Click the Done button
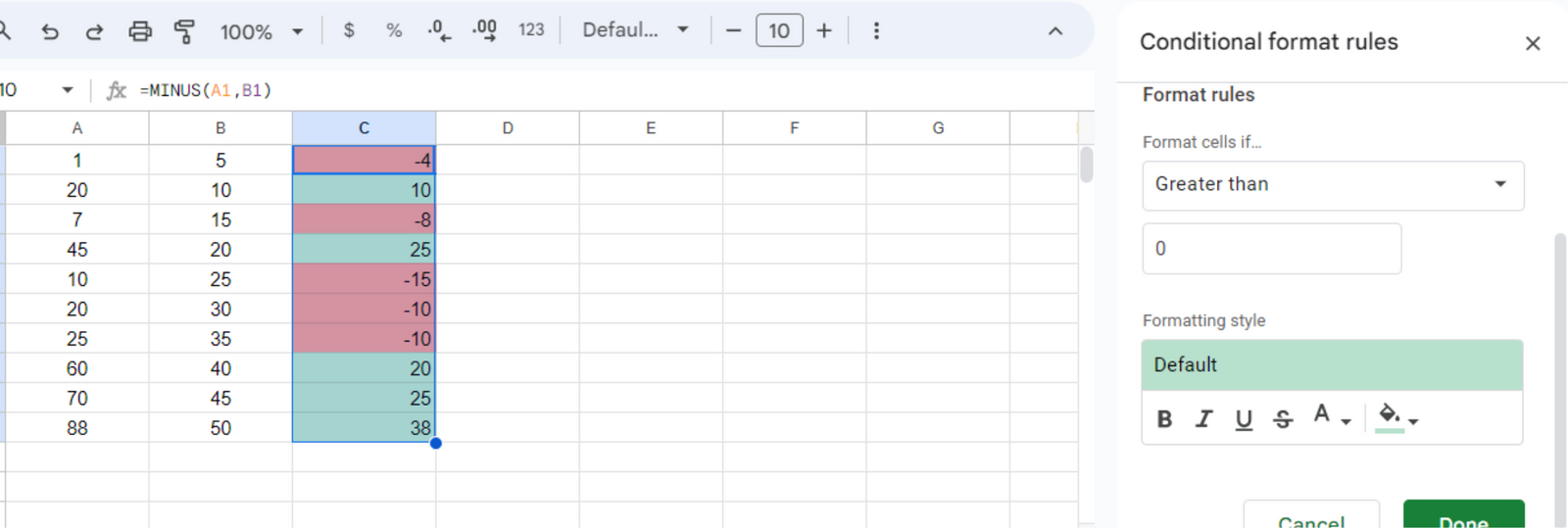The height and width of the screenshot is (528, 1568). point(1463,518)
